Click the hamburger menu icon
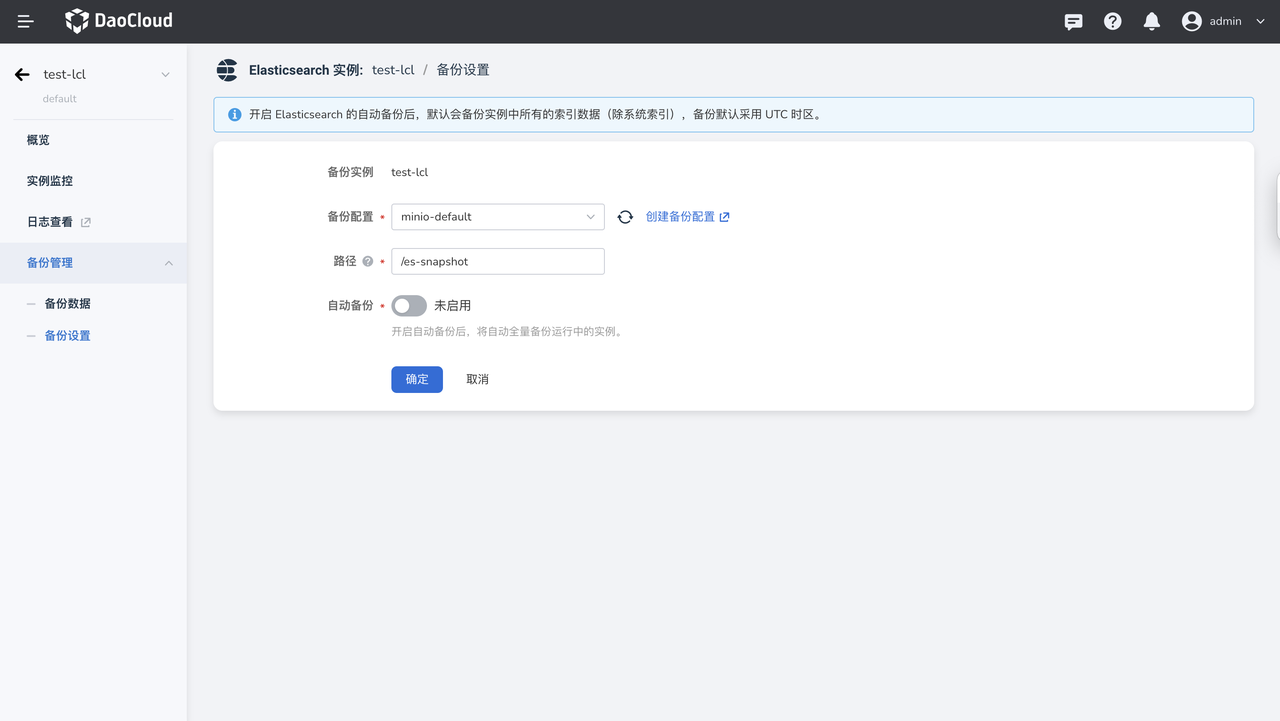The height and width of the screenshot is (721, 1280). coord(26,21)
